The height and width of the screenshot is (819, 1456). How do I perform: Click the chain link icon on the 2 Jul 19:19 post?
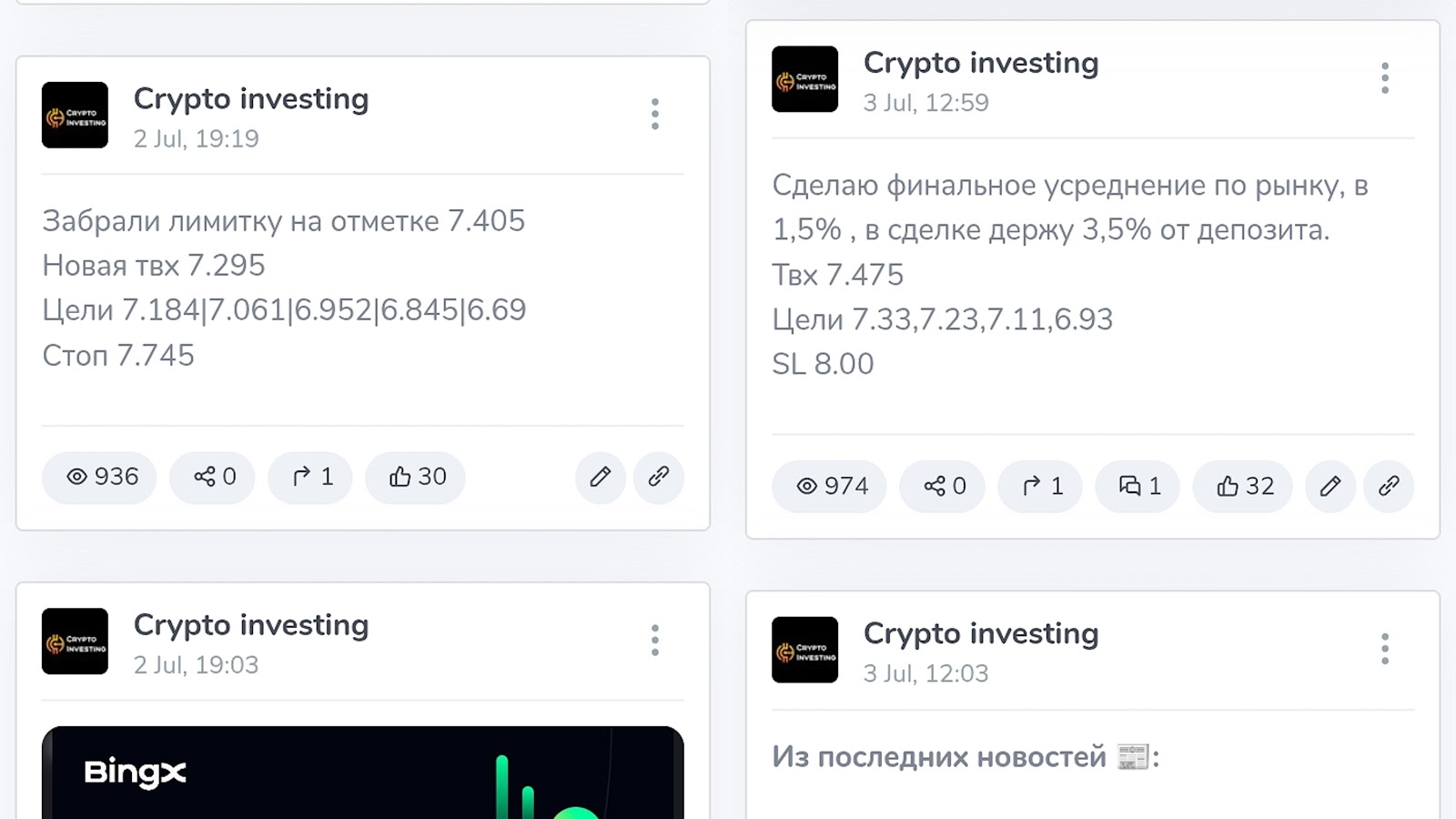[x=658, y=477]
